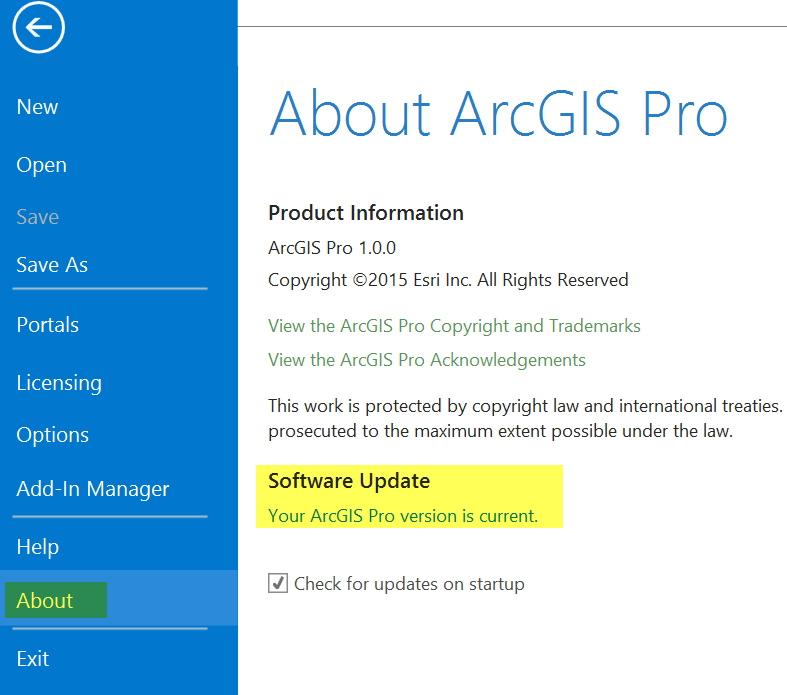Screen dimensions: 787x695
Task: Open the ArcGIS Pro Acknowledgements link
Action: pos(427,360)
